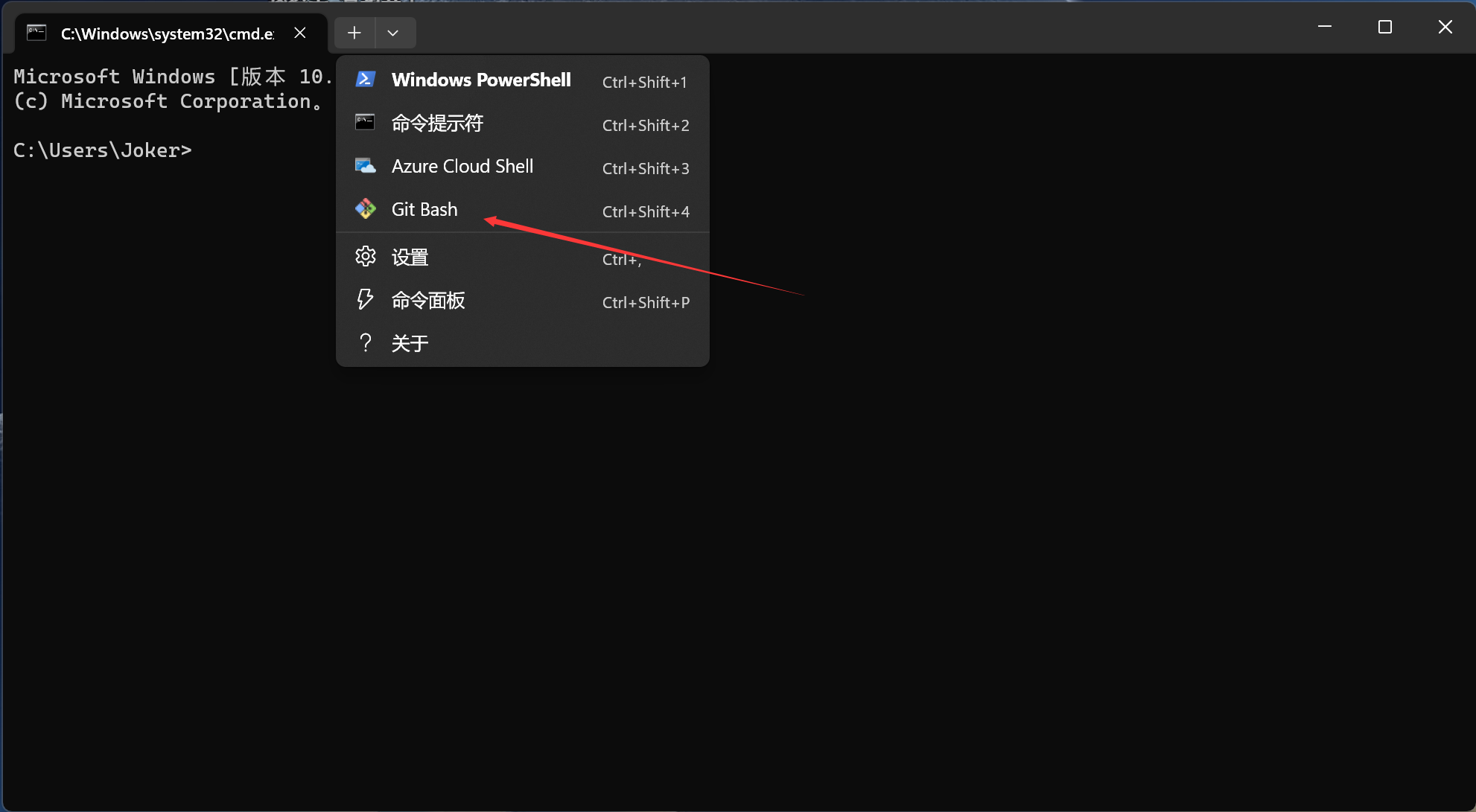Select the C:\Windows\system32\cmd.exe tab
The height and width of the screenshot is (812, 1476).
click(x=168, y=33)
